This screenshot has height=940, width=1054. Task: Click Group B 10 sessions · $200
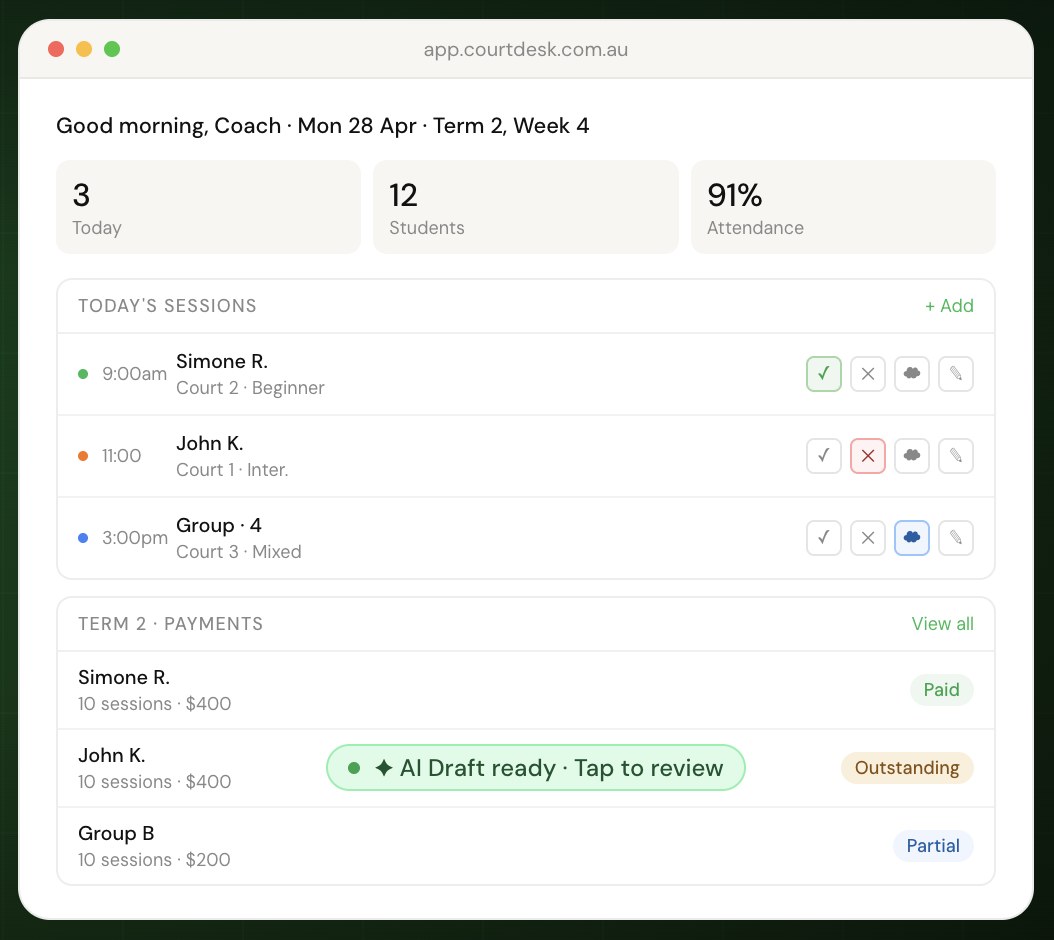click(x=154, y=860)
